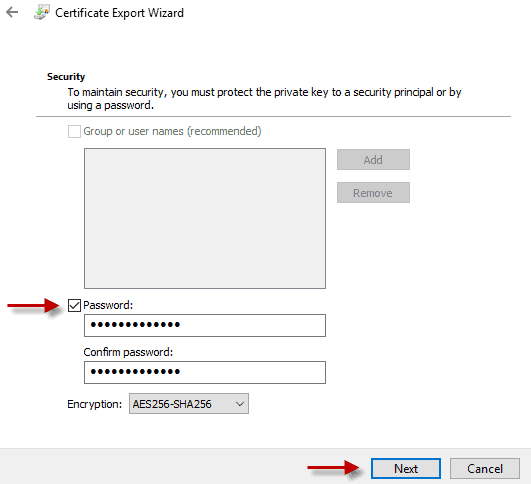
Task: Click the 'Security' heading text
Action: pos(66,77)
